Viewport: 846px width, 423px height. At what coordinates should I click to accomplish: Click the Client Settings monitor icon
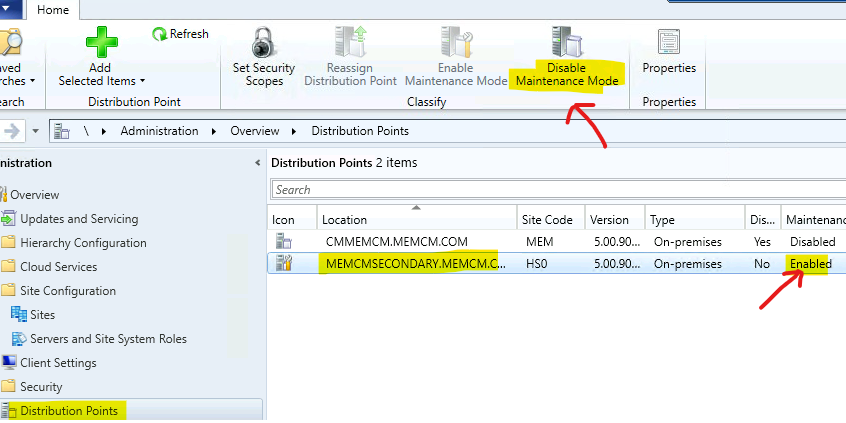8,362
